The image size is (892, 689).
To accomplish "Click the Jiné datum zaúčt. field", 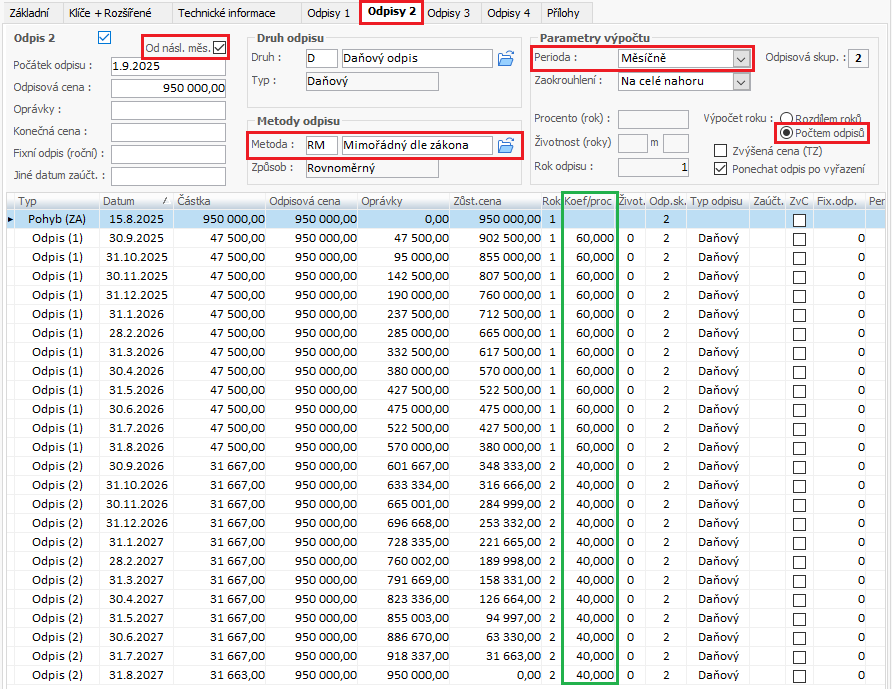I will [x=168, y=176].
